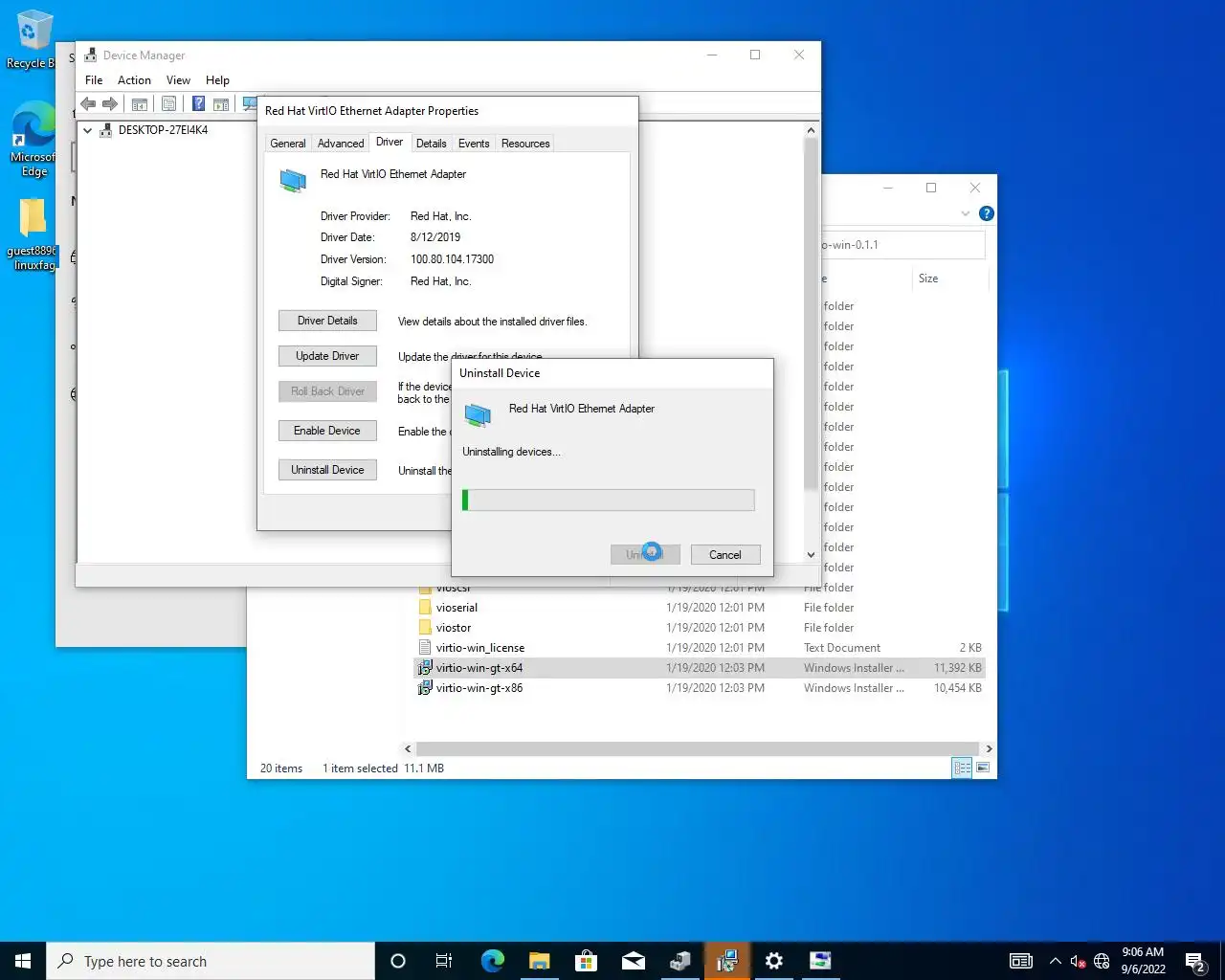The height and width of the screenshot is (980, 1225).
Task: Collapse DESKTOP-27EI4K4 tree node
Action: (87, 130)
